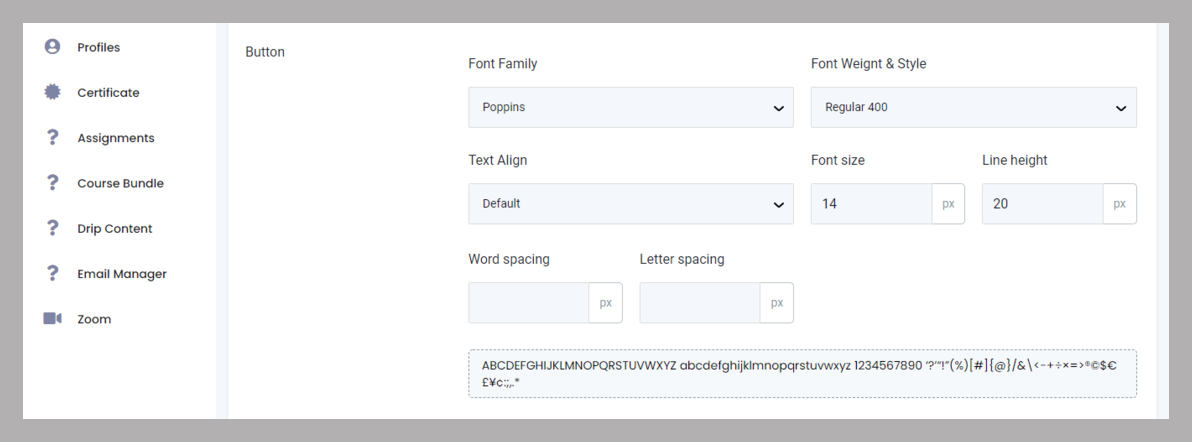
Task: Open the Email Manager section
Action: coord(121,273)
